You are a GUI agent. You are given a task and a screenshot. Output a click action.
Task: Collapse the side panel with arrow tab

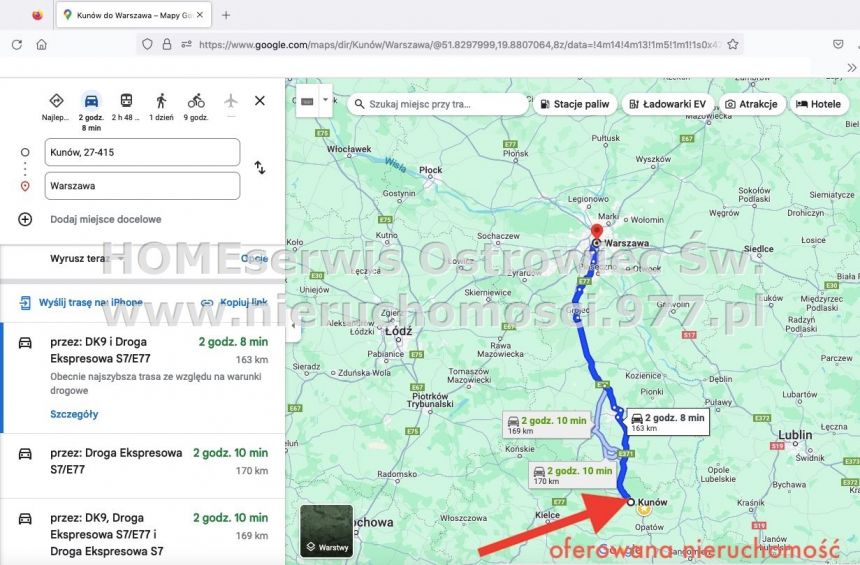(293, 325)
